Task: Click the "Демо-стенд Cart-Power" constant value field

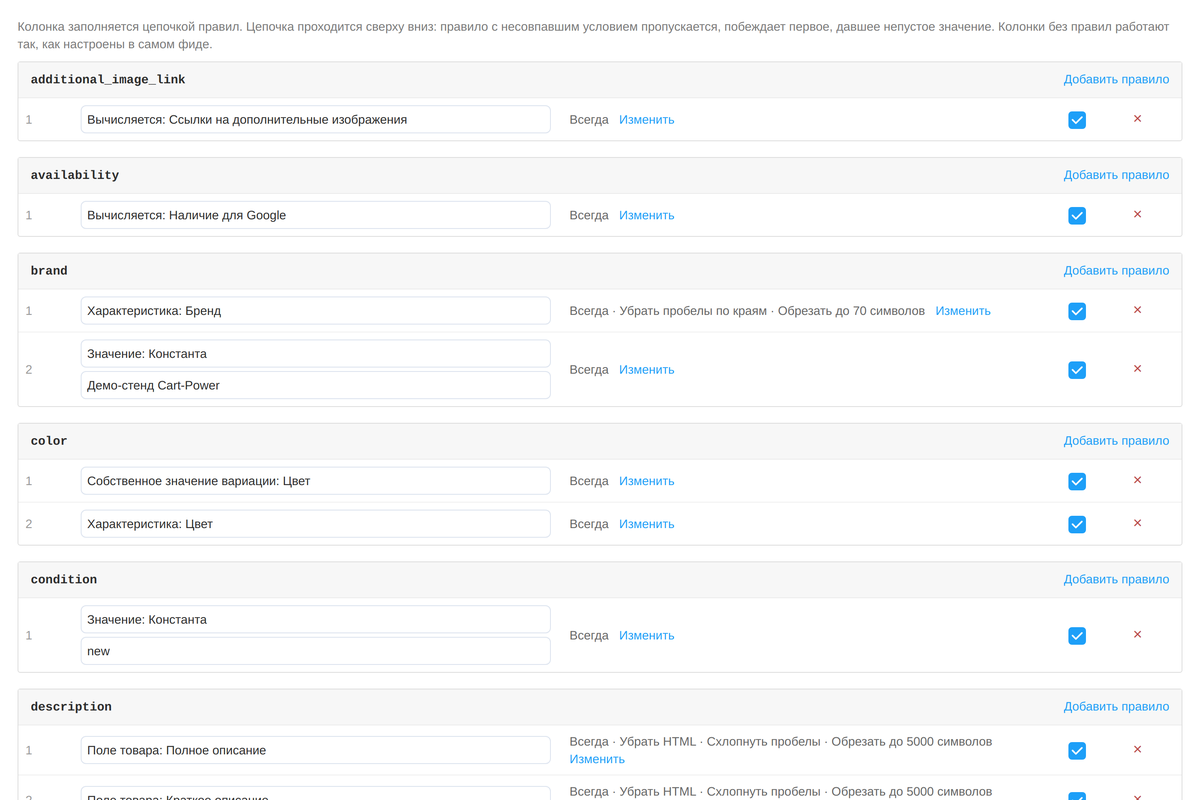Action: [316, 385]
